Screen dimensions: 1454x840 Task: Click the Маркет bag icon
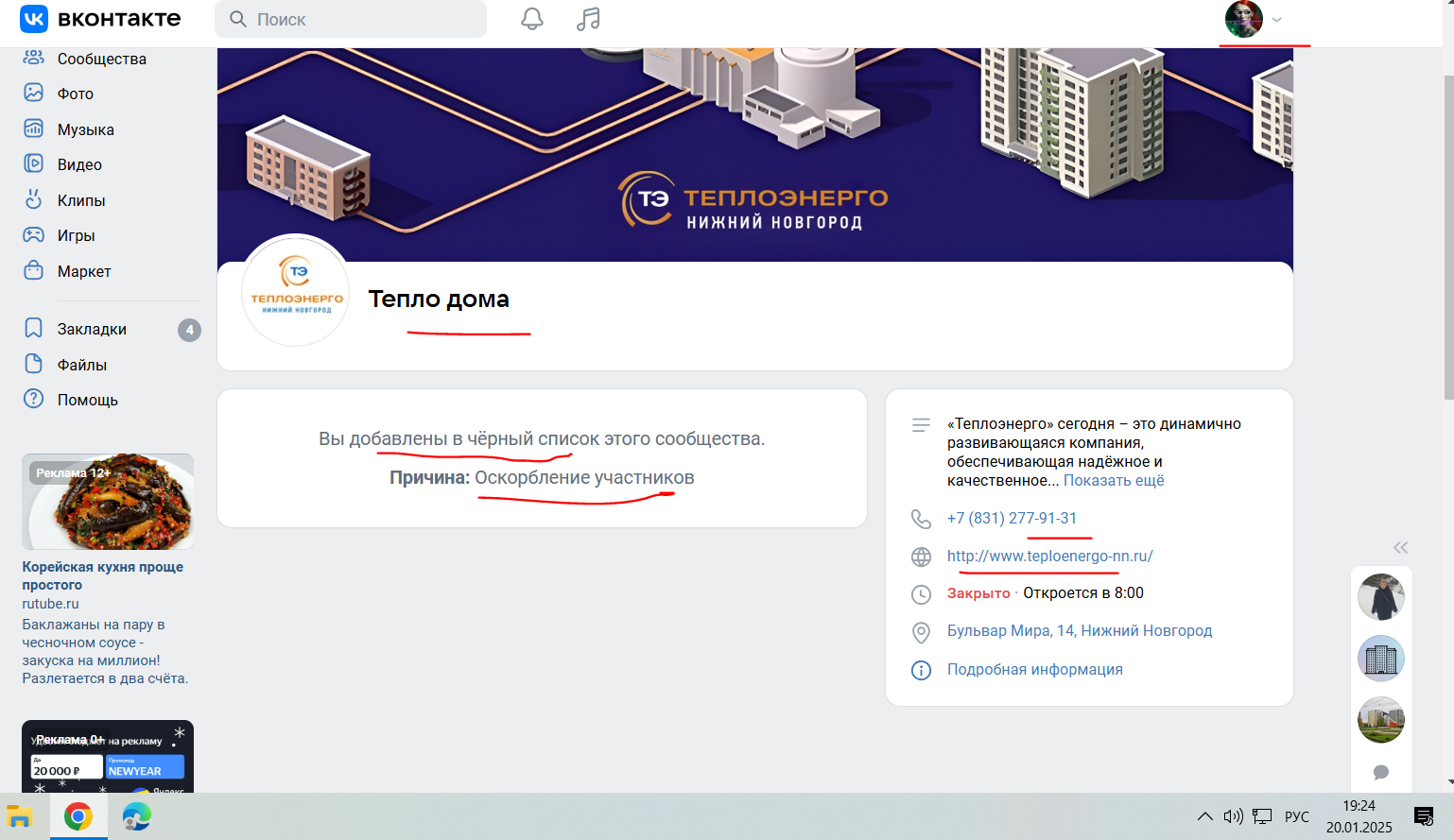(x=33, y=270)
